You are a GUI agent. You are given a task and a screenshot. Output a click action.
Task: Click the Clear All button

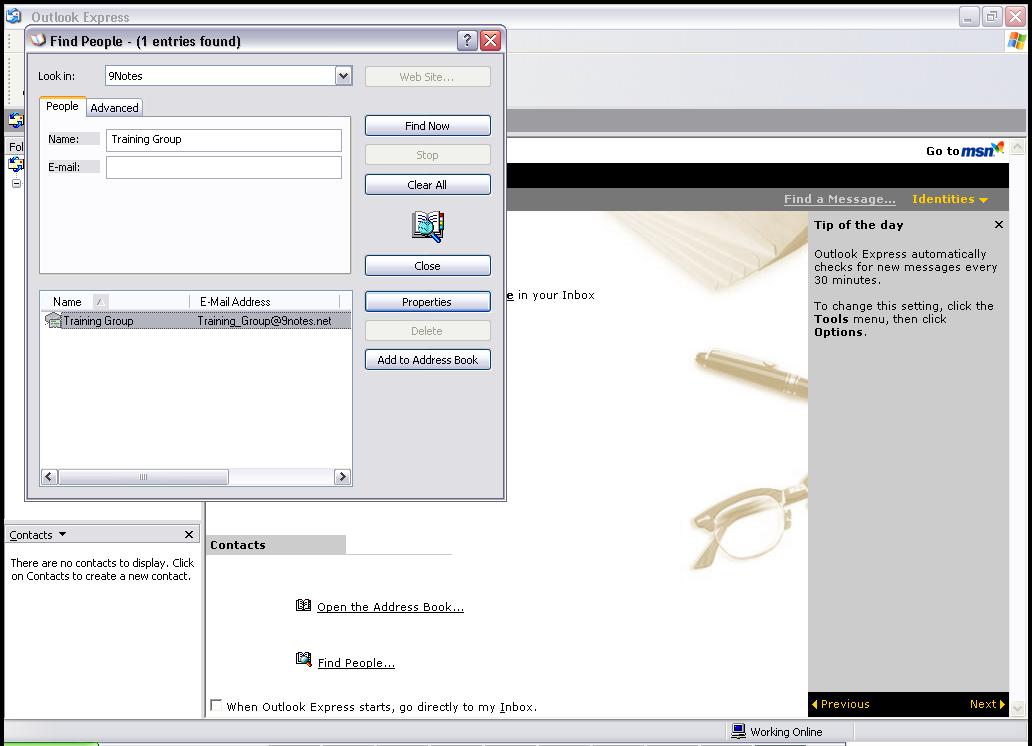pyautogui.click(x=428, y=185)
